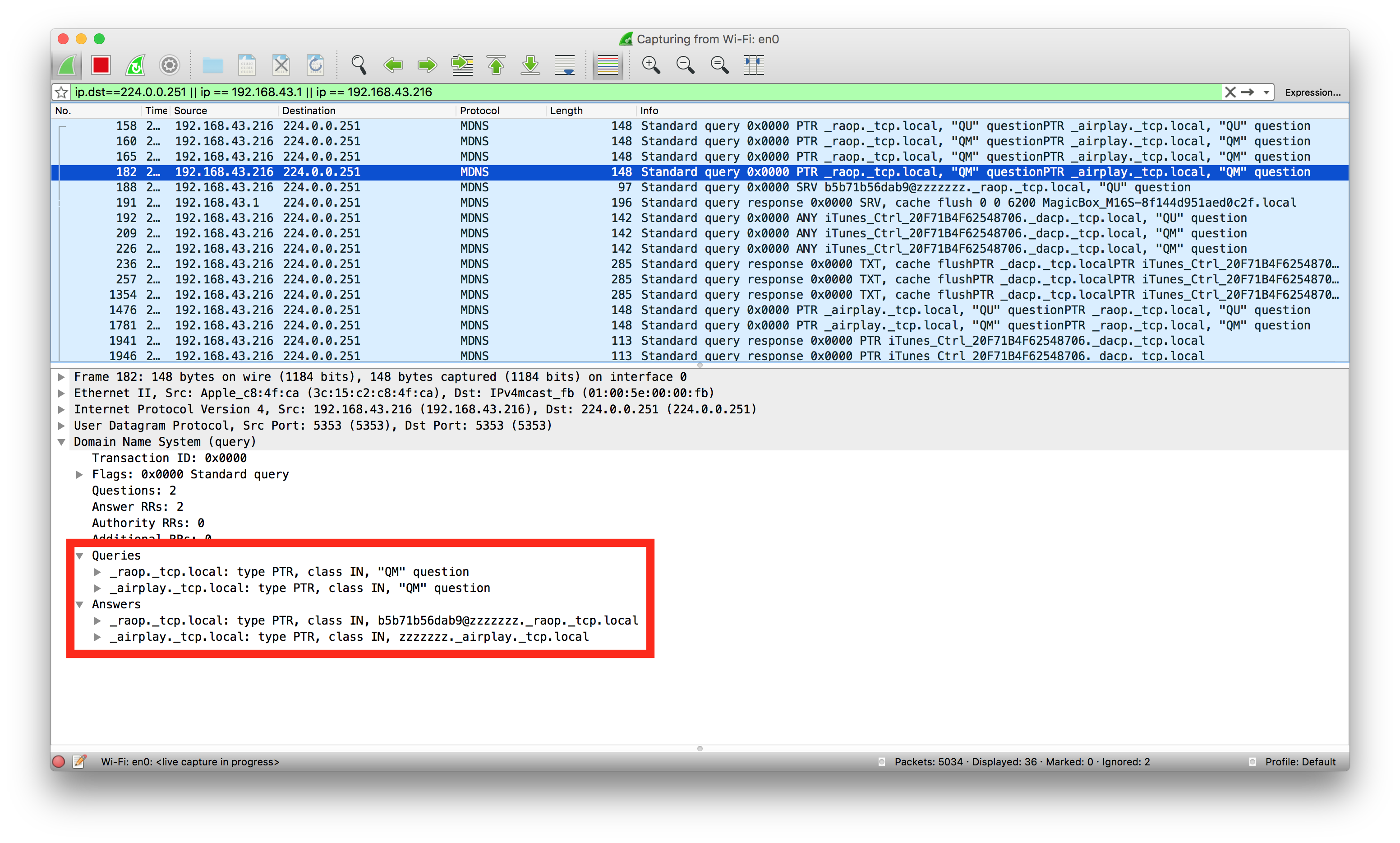Sort packets by Protocol column
Viewport: 1400px width, 843px height.
point(479,111)
